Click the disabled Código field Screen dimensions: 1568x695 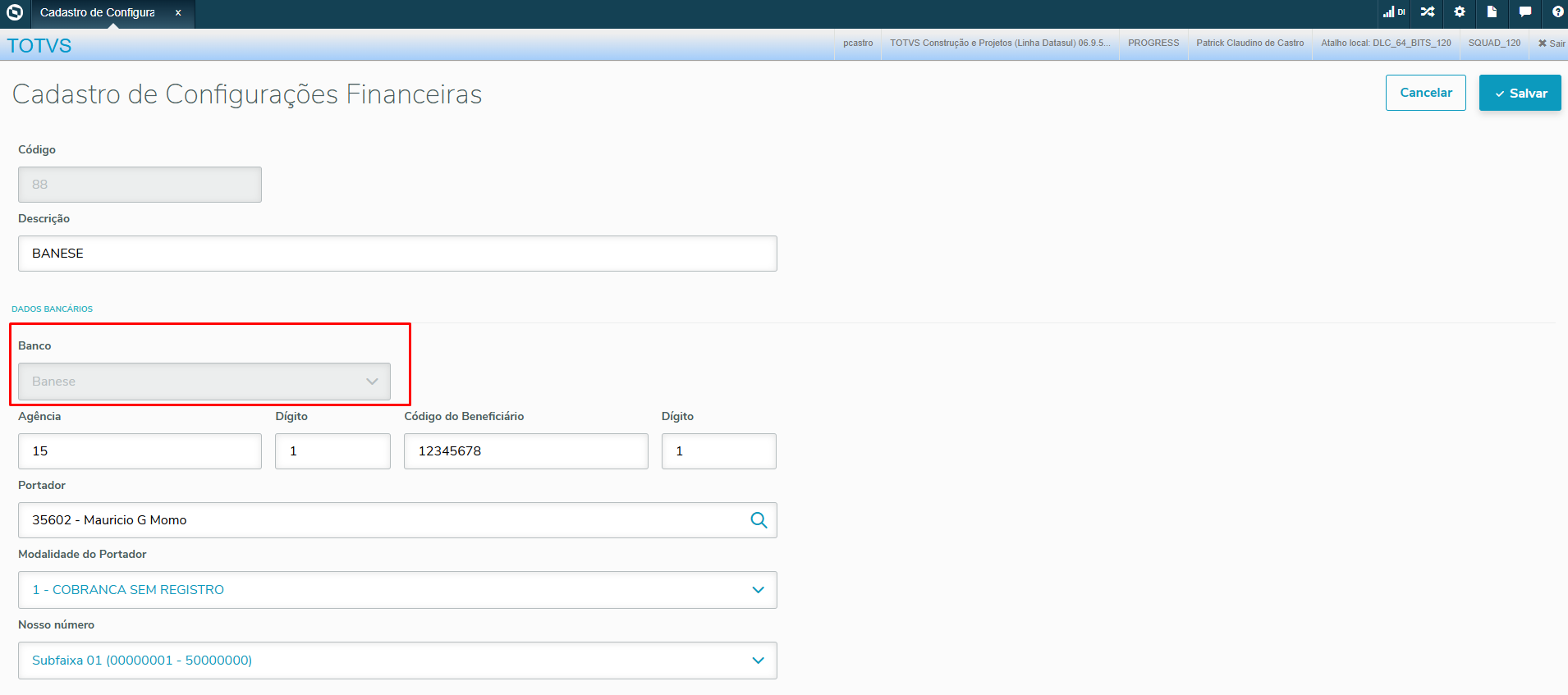[140, 185]
